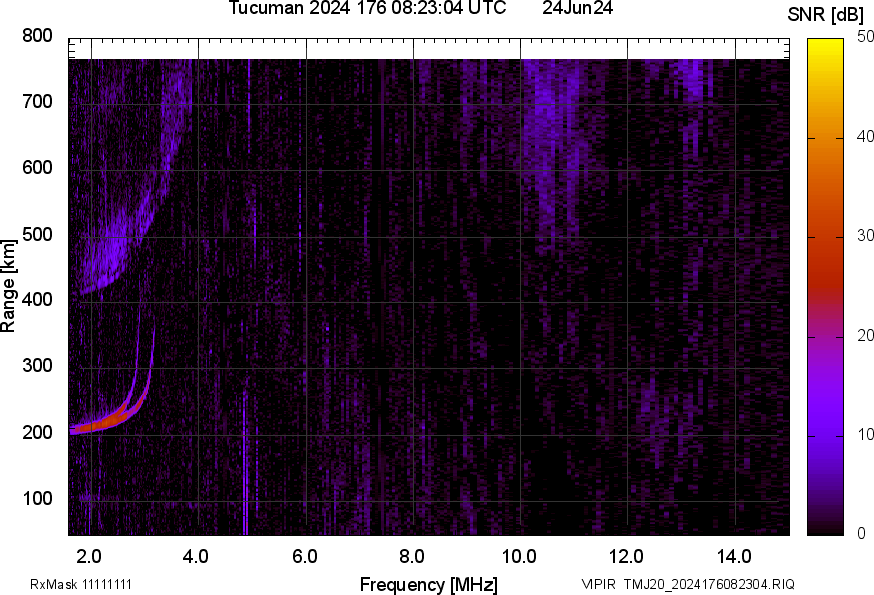Click the VIPIR RIQ filename label

tap(688, 584)
